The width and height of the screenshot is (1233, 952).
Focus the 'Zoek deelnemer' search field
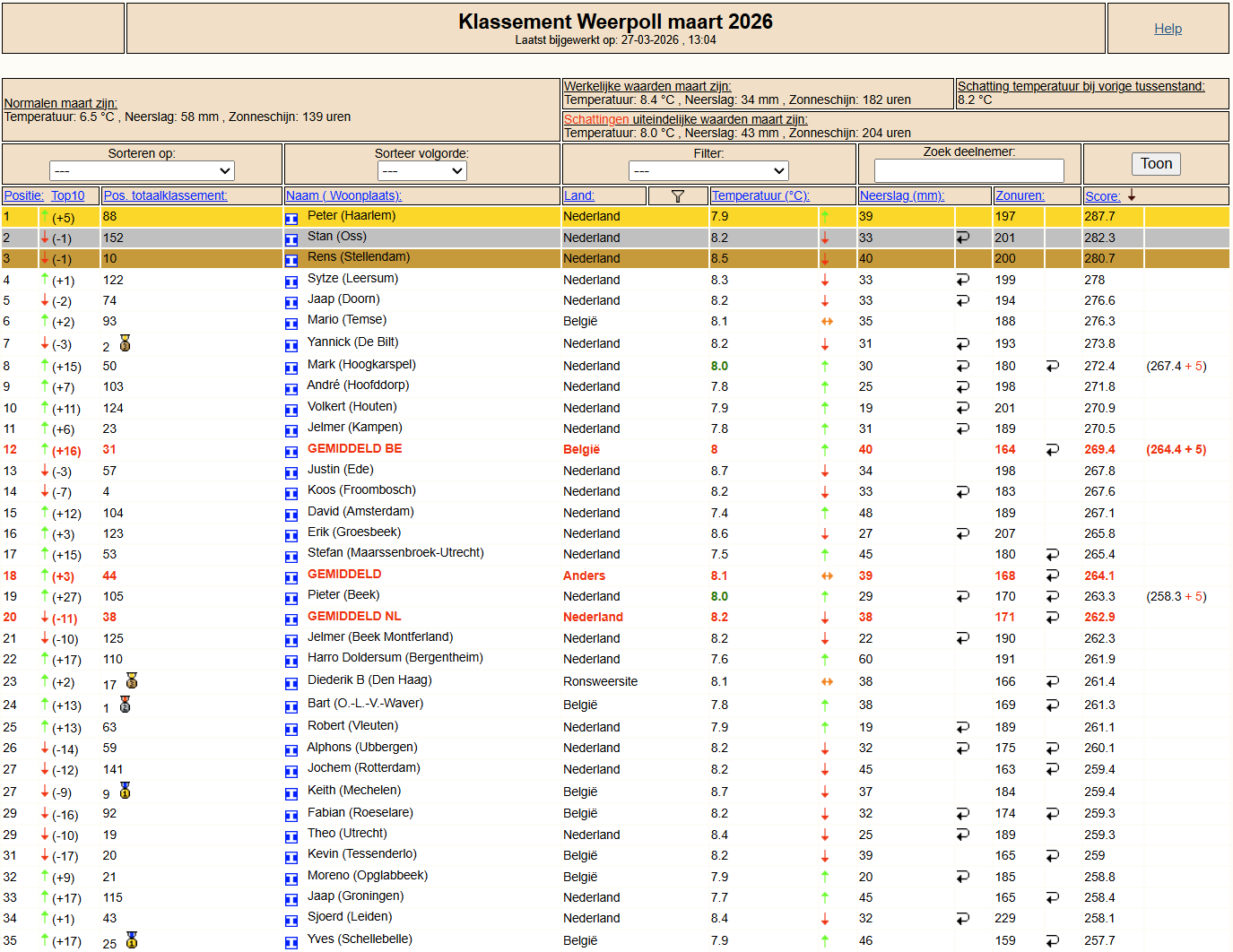pyautogui.click(x=968, y=170)
